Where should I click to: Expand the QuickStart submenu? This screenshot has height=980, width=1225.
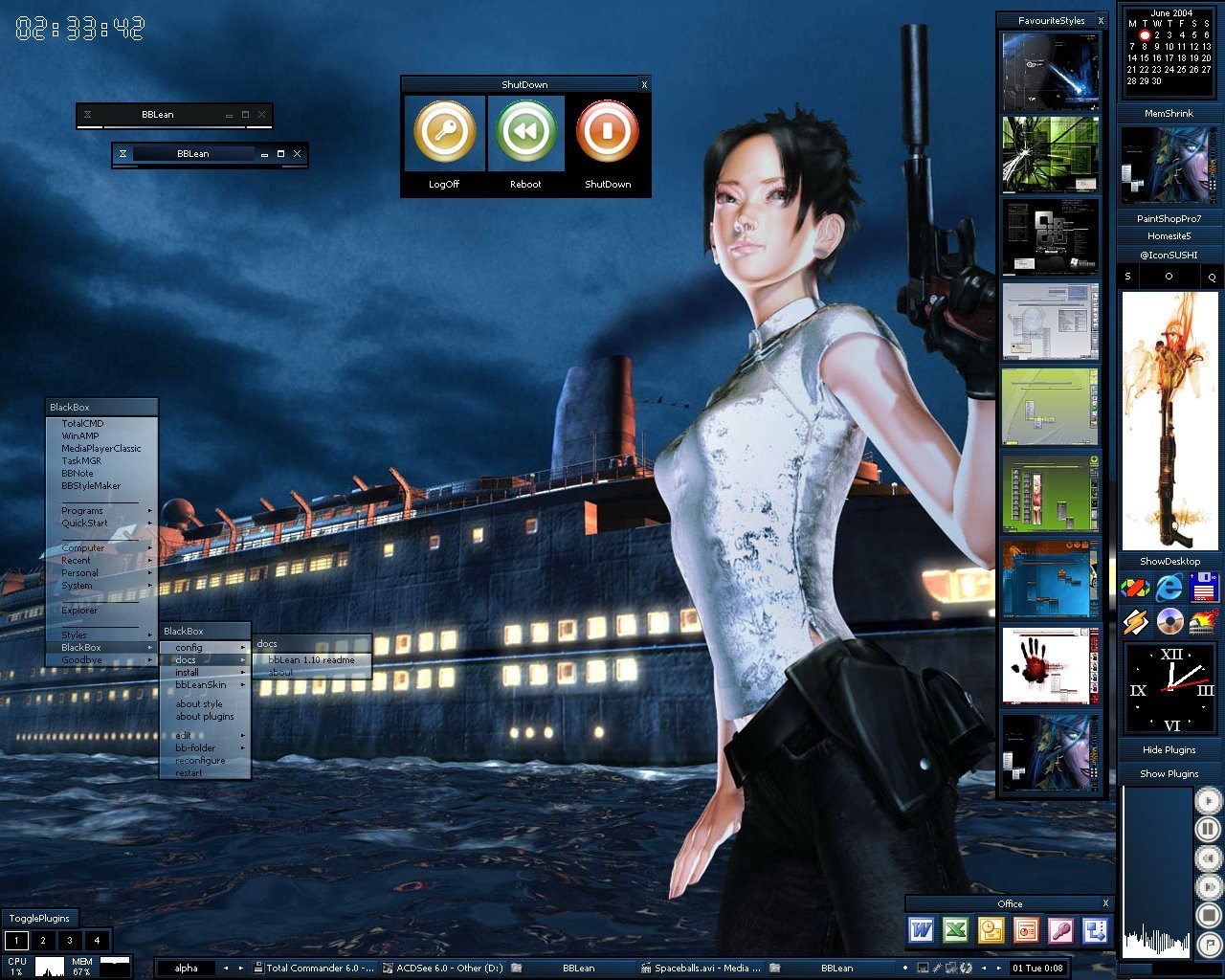point(101,523)
